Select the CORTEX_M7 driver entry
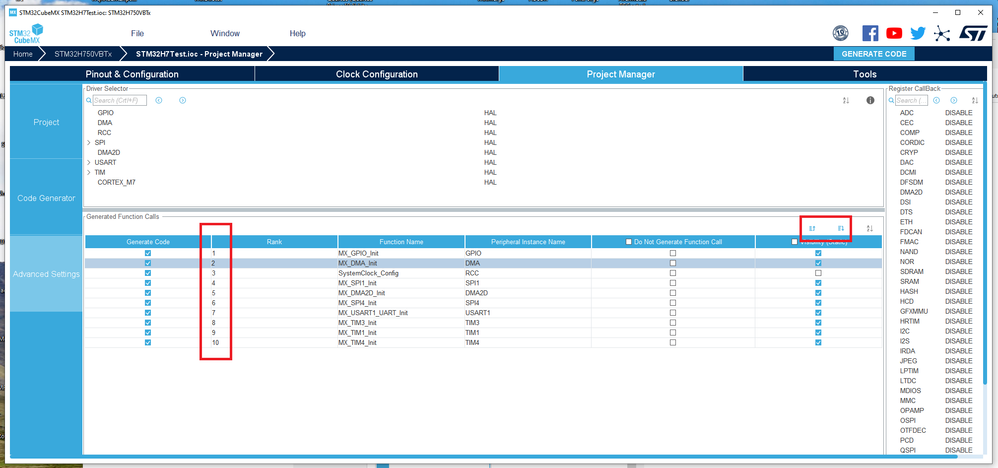This screenshot has width=998, height=468. (x=116, y=182)
